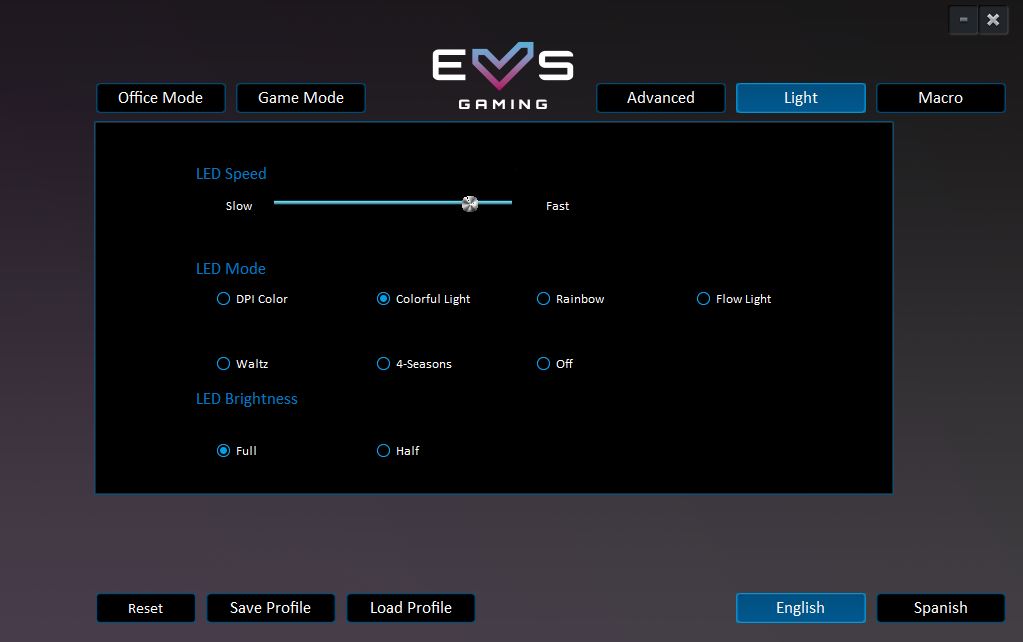Switch language to English

point(801,608)
